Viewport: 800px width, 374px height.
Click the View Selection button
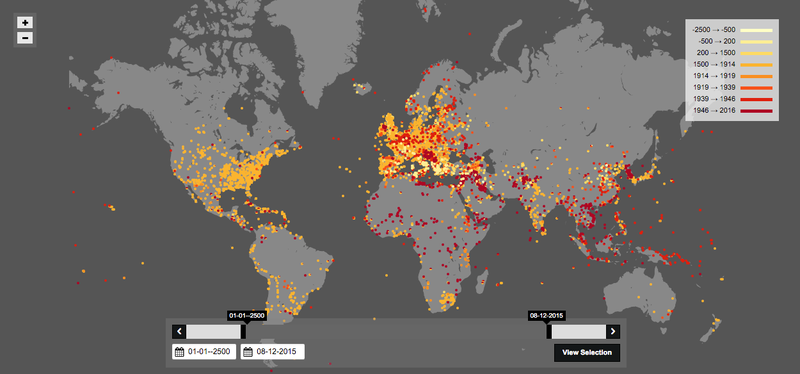pos(587,353)
